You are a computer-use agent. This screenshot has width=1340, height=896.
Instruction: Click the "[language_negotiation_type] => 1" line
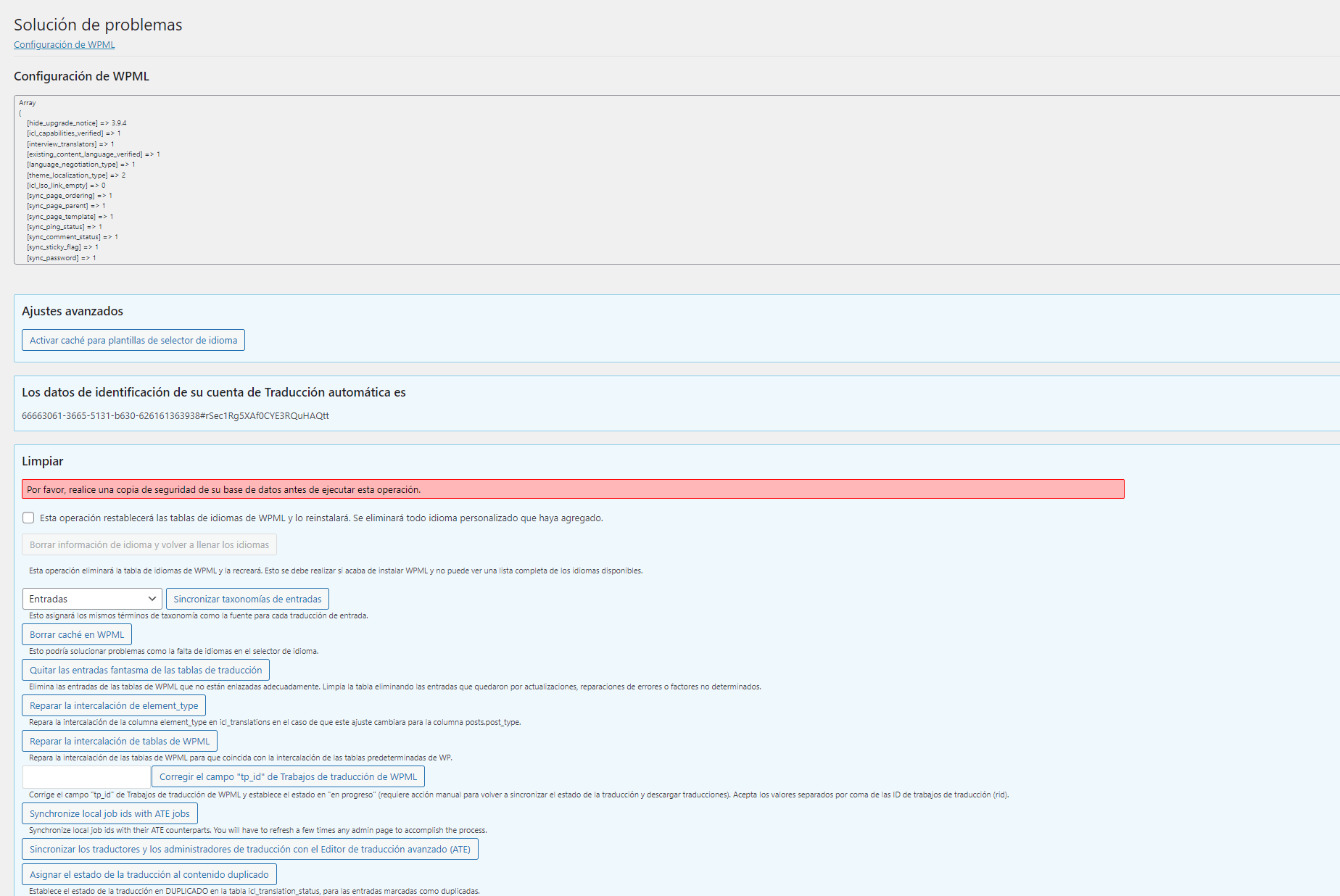(x=81, y=165)
